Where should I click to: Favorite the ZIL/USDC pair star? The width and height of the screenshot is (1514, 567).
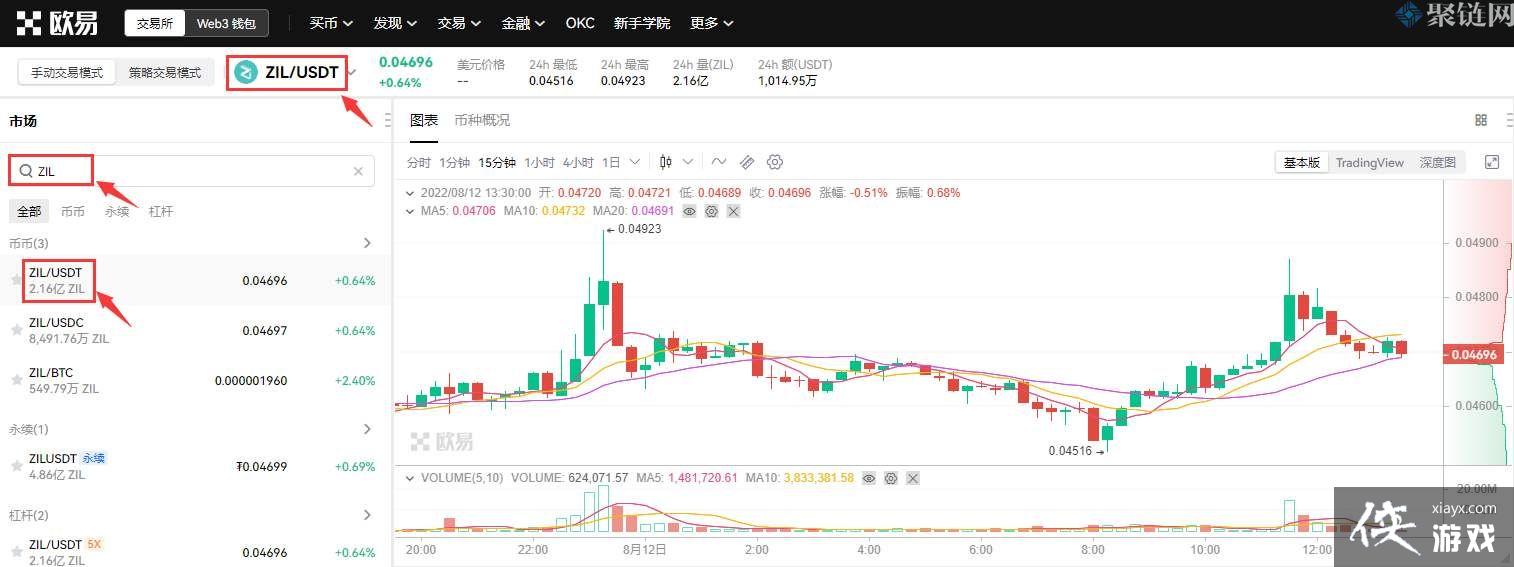pyautogui.click(x=16, y=330)
